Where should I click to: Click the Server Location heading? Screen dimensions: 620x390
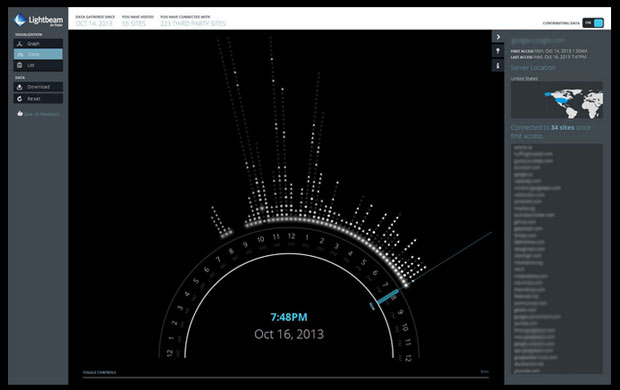click(x=533, y=68)
